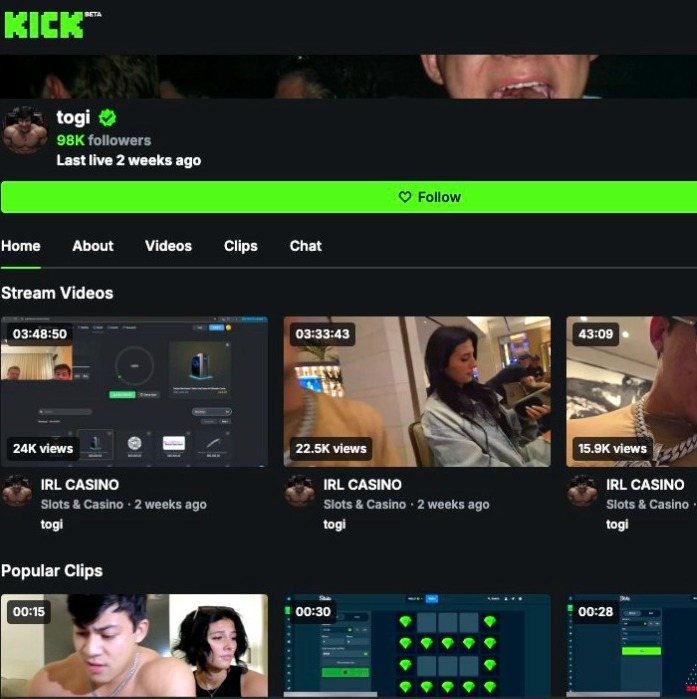Image resolution: width=697 pixels, height=699 pixels.
Task: Click the 22.5K views badge
Action: click(331, 448)
